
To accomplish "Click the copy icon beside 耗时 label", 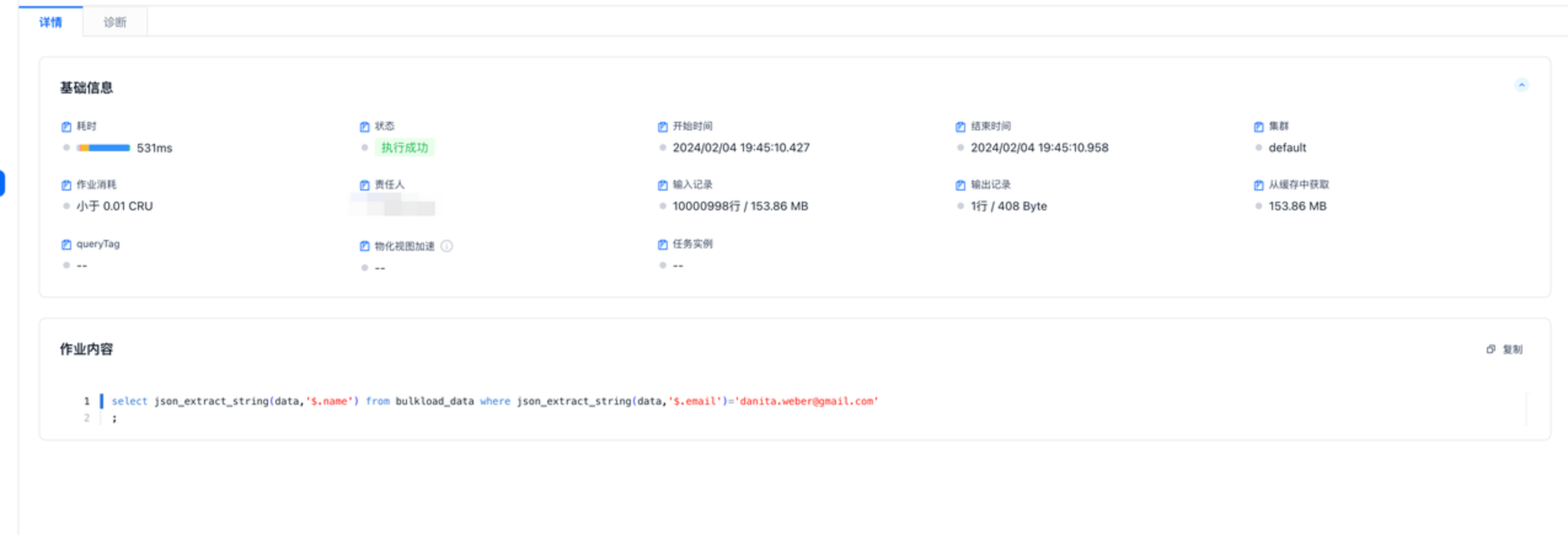I will [x=66, y=127].
